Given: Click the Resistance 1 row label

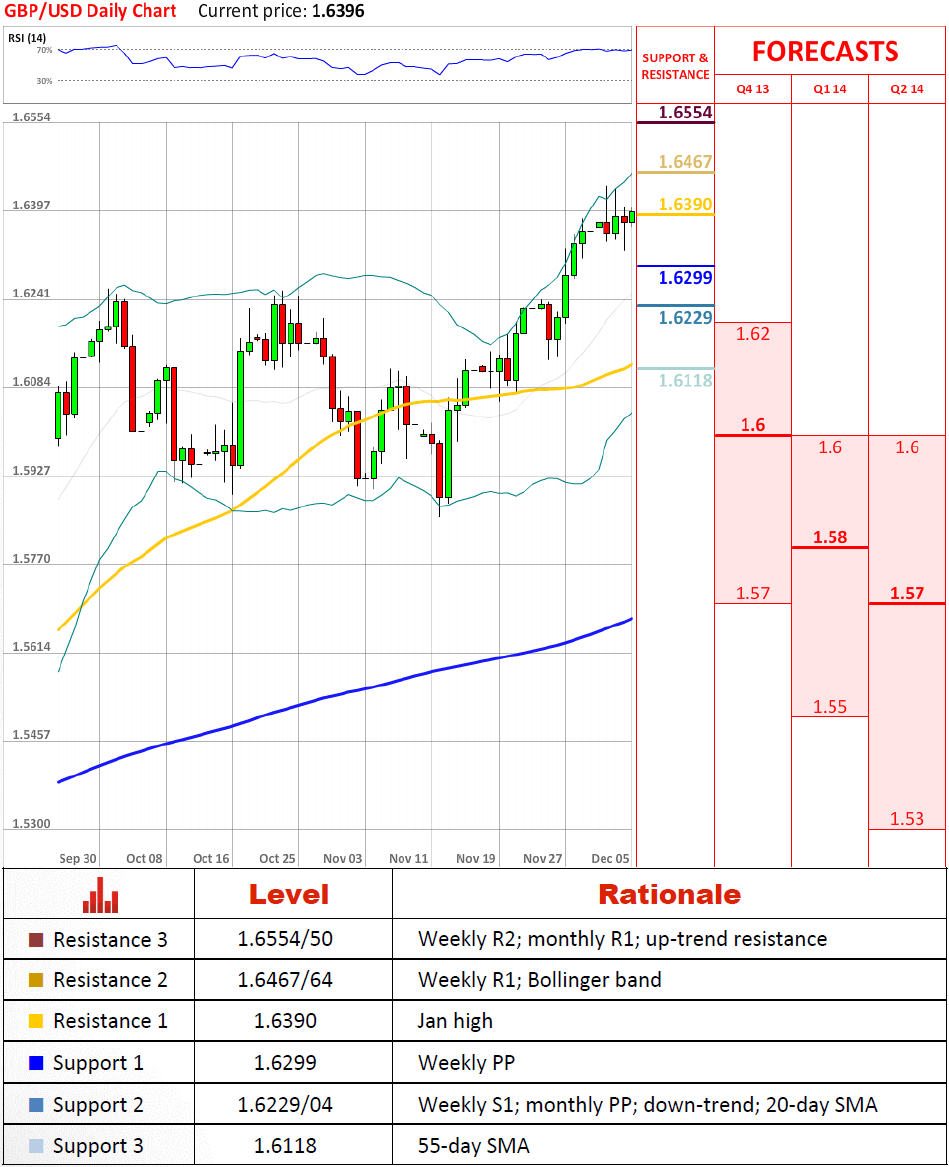Looking at the screenshot, I should (x=110, y=1021).
